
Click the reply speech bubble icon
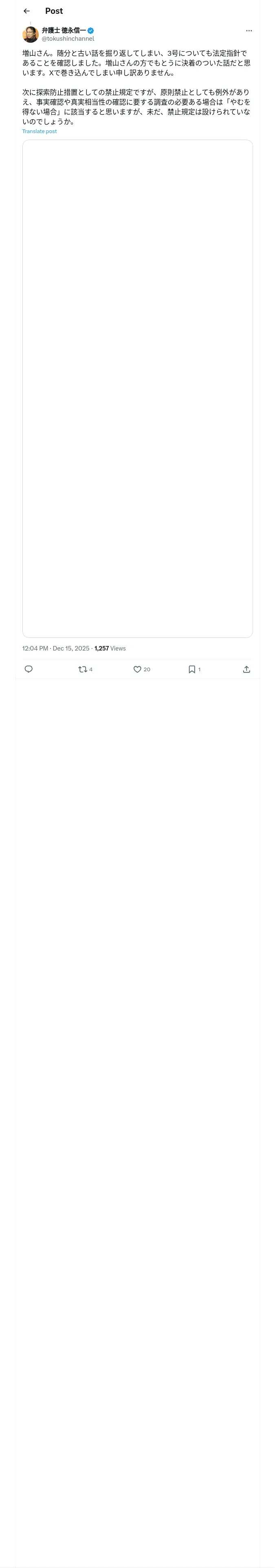[x=29, y=669]
